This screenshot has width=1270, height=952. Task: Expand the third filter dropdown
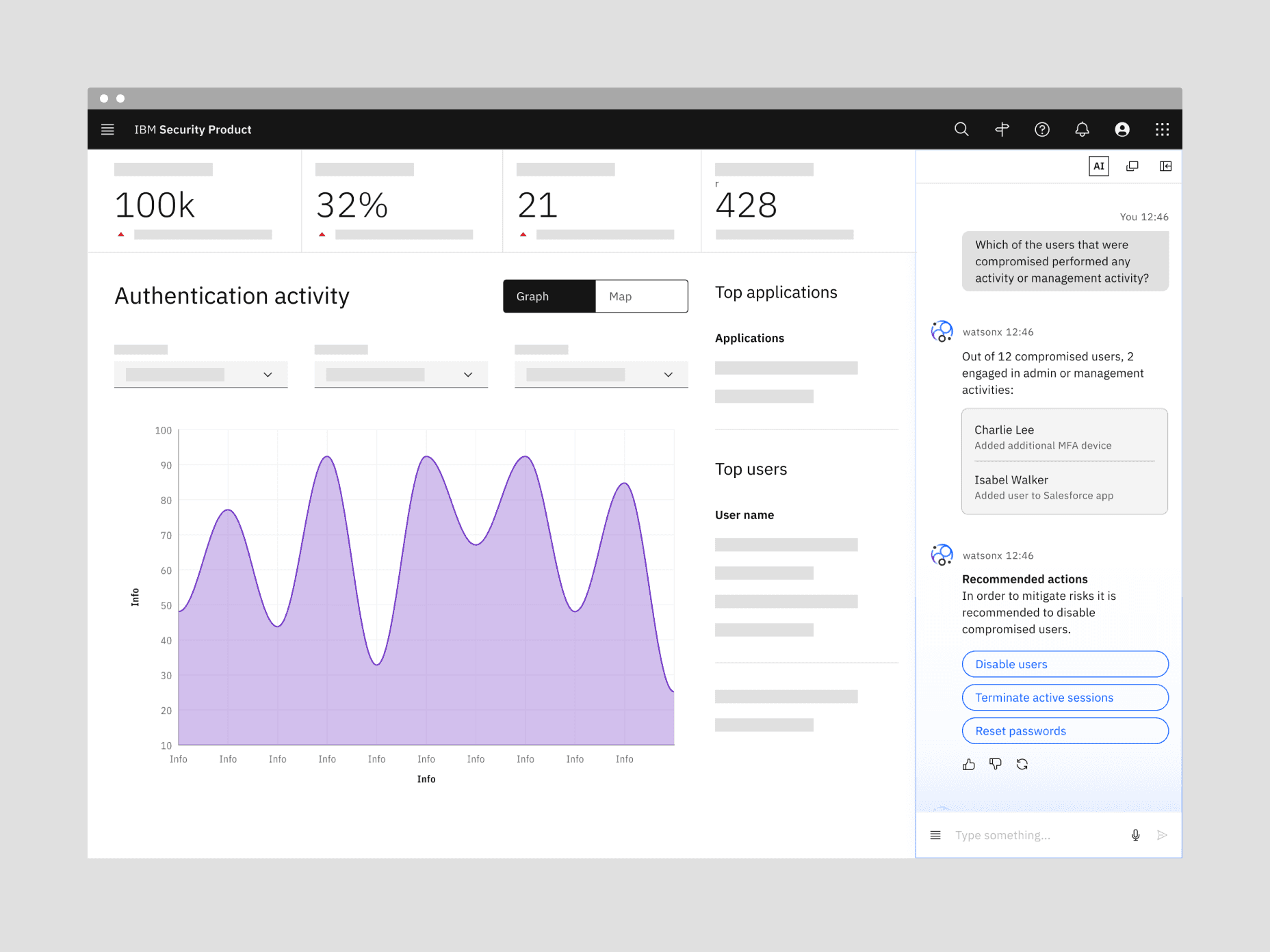(601, 374)
